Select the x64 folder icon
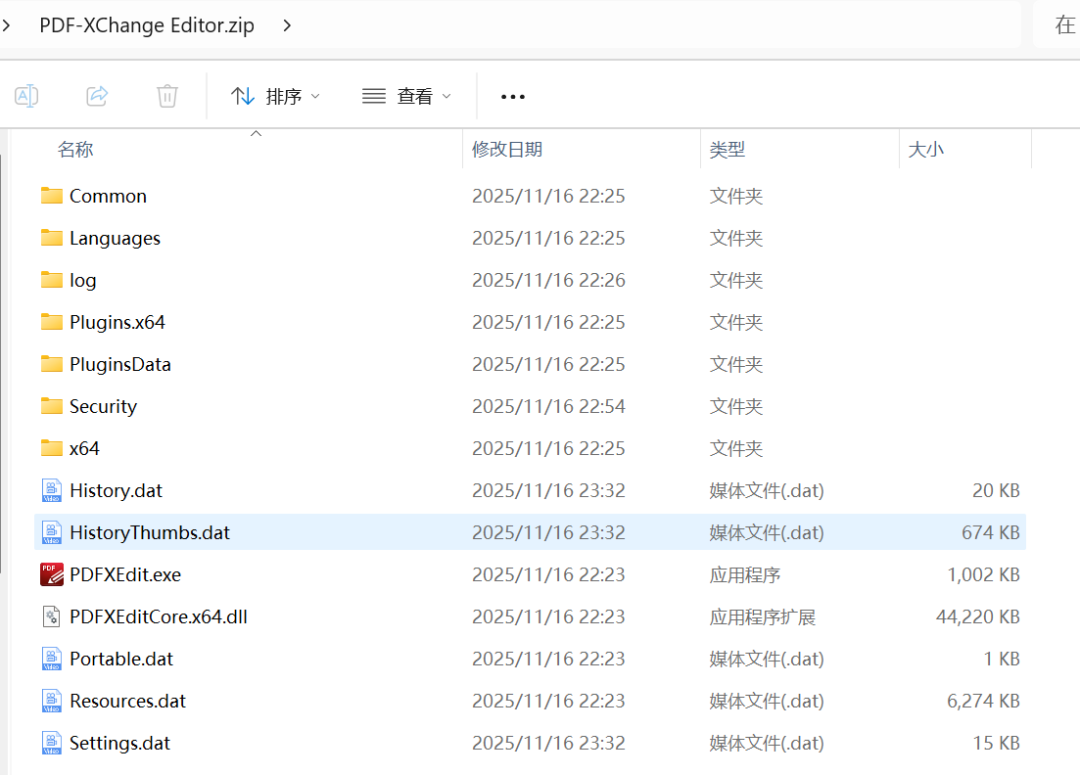Viewport: 1080px width, 775px height. tap(52, 448)
